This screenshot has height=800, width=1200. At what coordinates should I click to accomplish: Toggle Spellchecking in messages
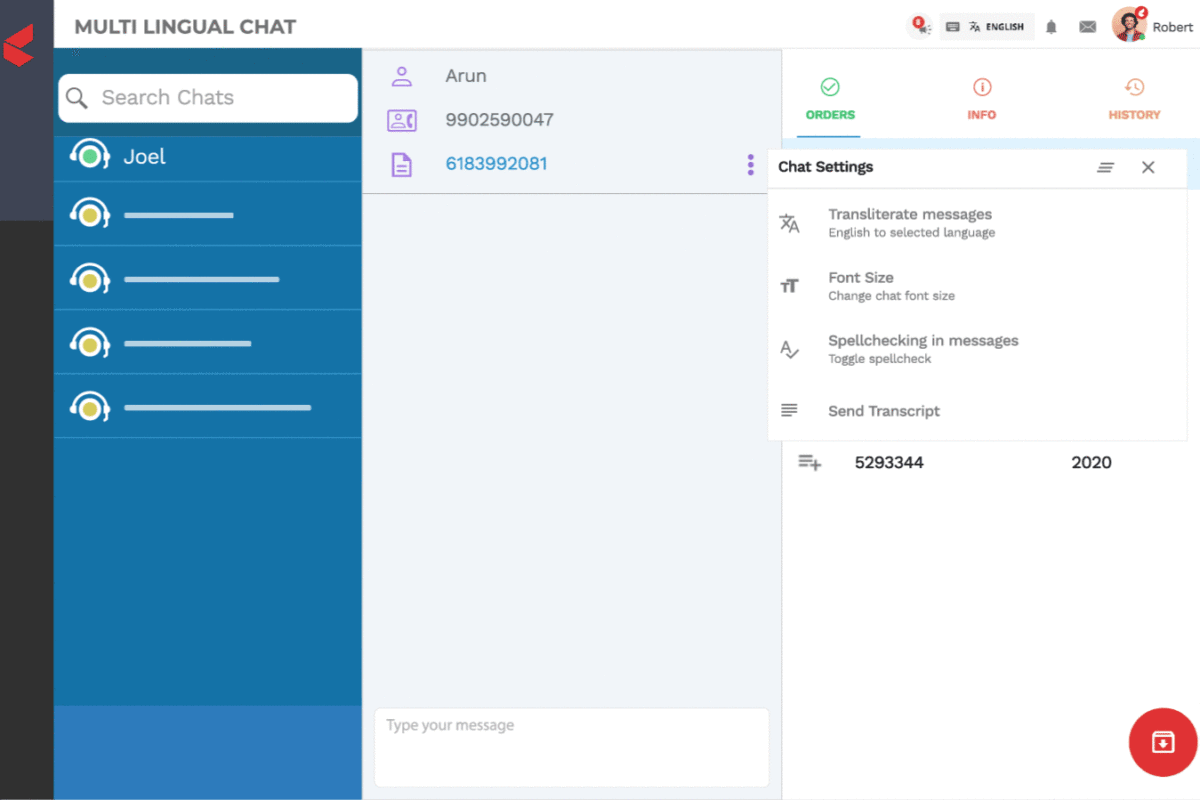click(977, 348)
